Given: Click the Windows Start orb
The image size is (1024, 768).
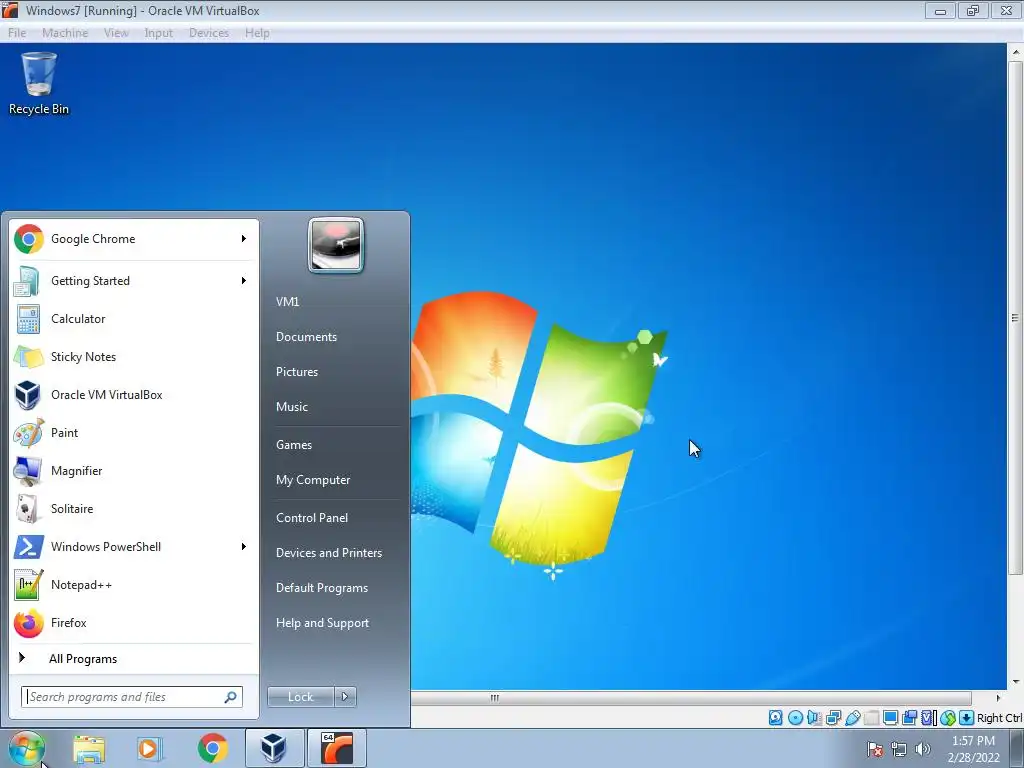Looking at the screenshot, I should coord(27,748).
